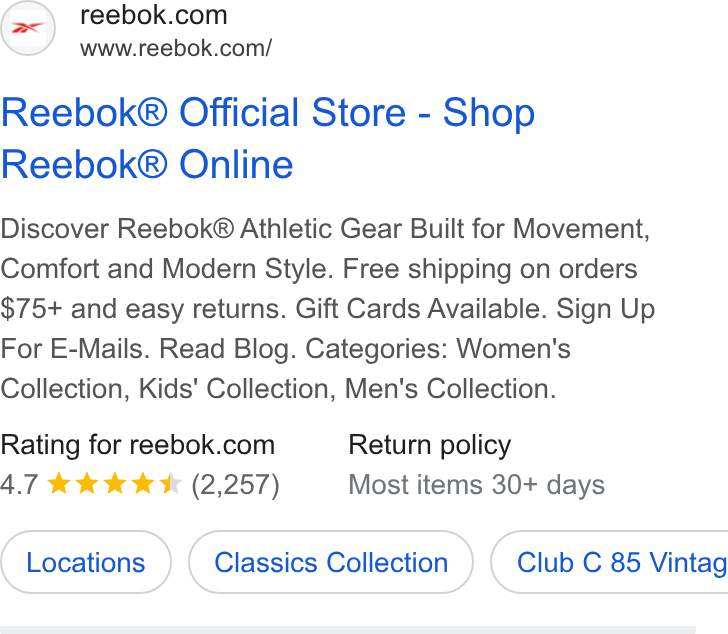Viewport: 728px width, 634px height.
Task: Click the half-filled fifth rating star
Action: [x=170, y=483]
